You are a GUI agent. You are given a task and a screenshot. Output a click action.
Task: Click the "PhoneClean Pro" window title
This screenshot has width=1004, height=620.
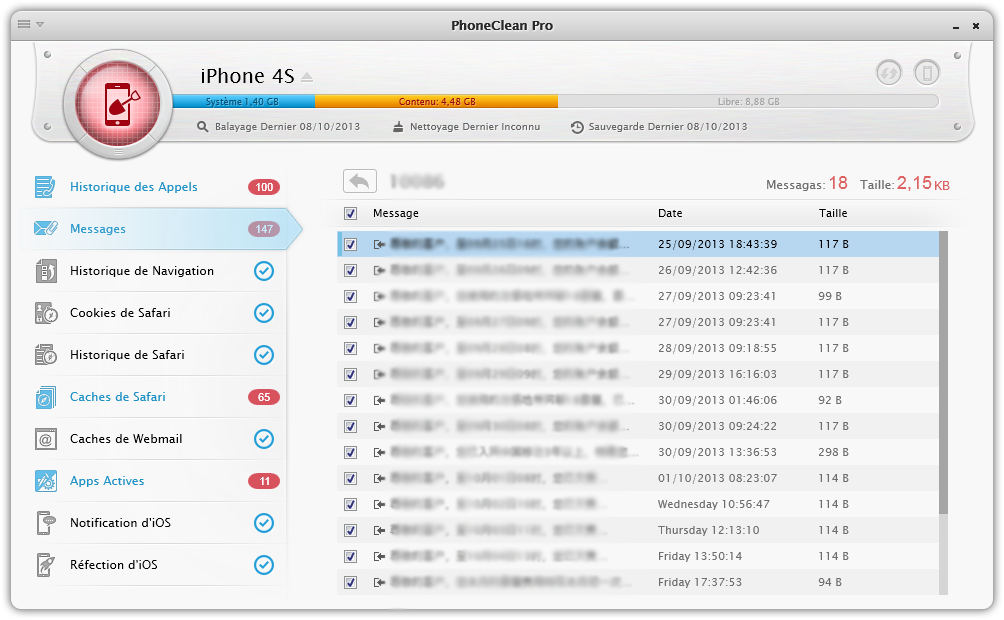pos(502,26)
